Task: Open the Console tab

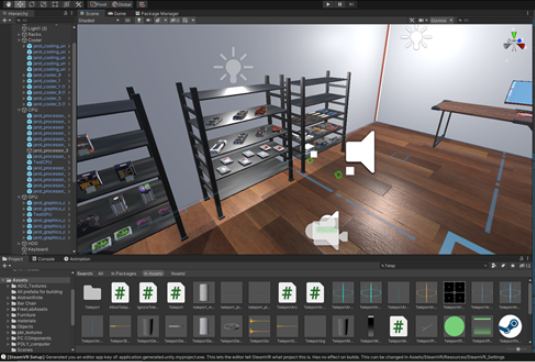Action: [x=43, y=259]
